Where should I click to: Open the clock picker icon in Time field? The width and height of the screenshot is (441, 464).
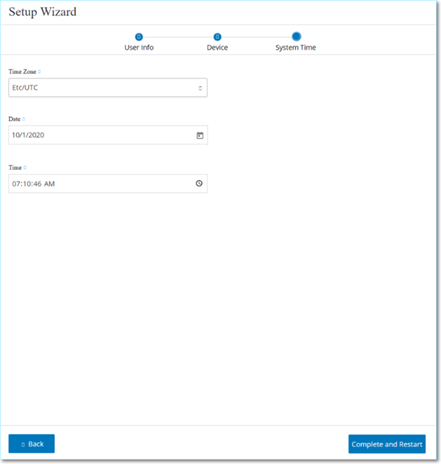tap(199, 183)
